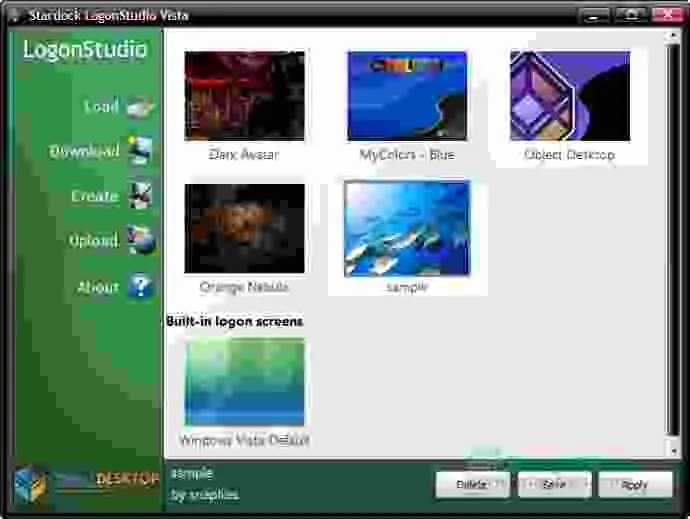Click the Upload globe icon
690x519 pixels.
(140, 240)
